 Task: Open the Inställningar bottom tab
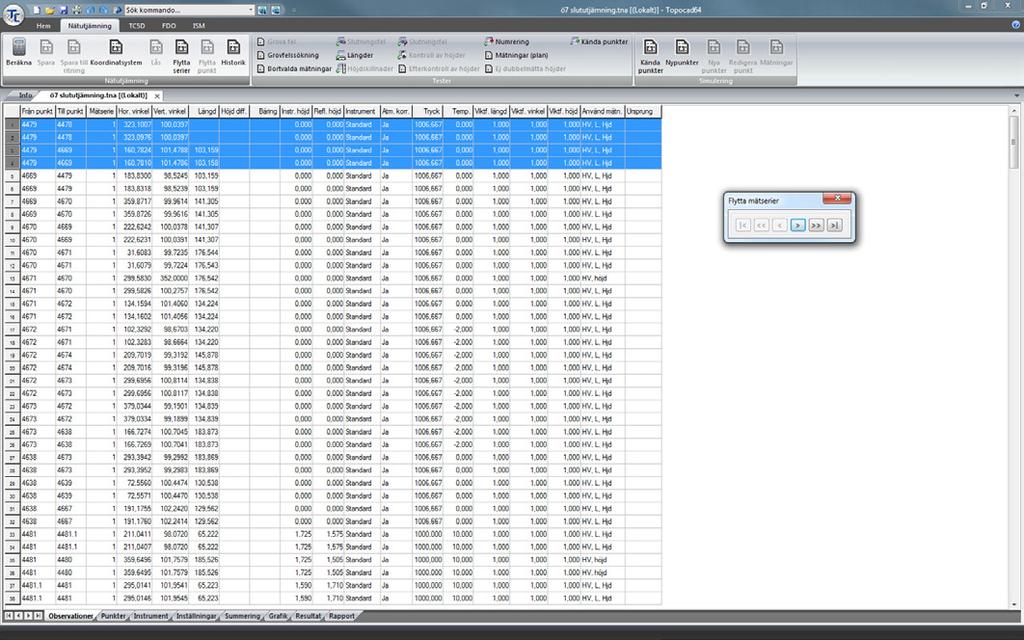[x=196, y=616]
